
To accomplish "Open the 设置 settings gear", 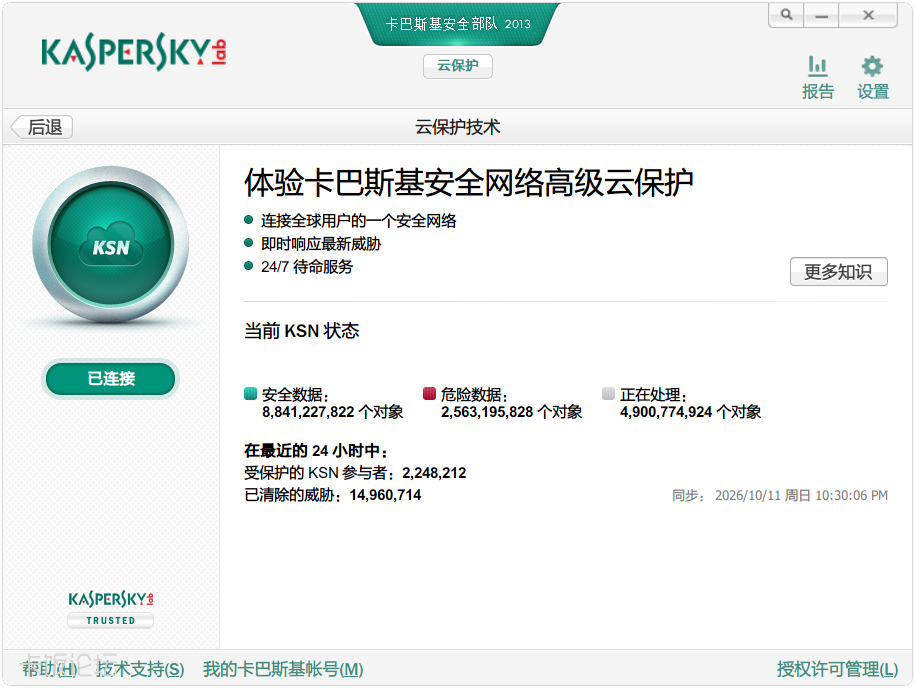I will pos(872,78).
